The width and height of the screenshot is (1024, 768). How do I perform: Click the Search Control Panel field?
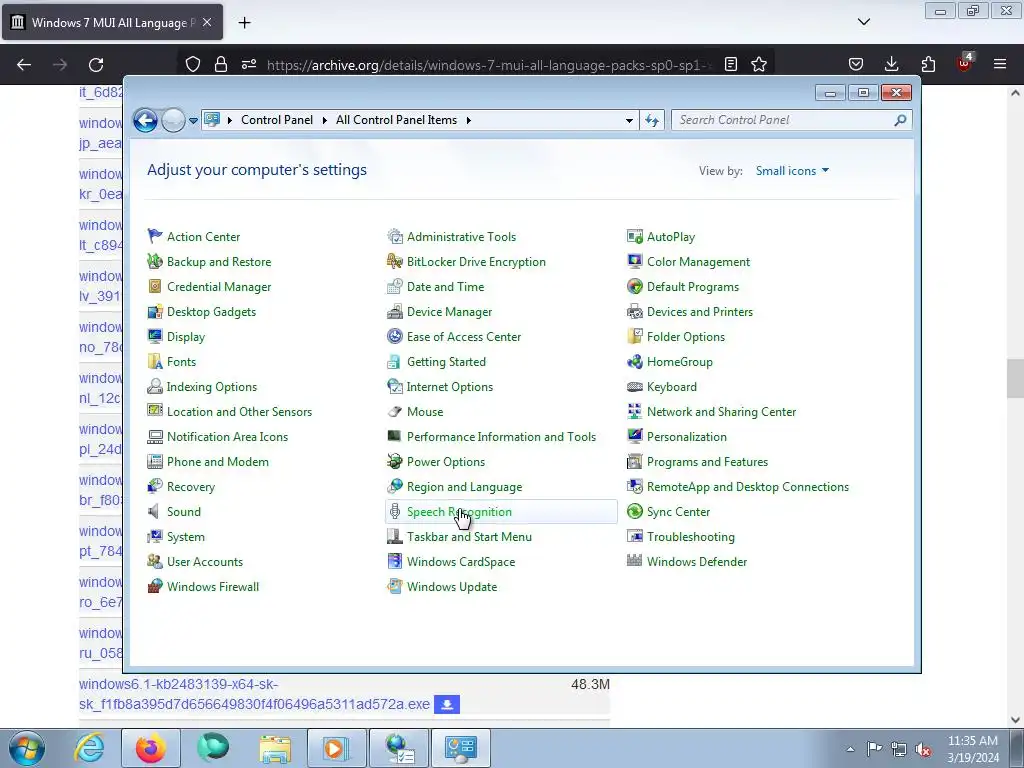point(791,120)
